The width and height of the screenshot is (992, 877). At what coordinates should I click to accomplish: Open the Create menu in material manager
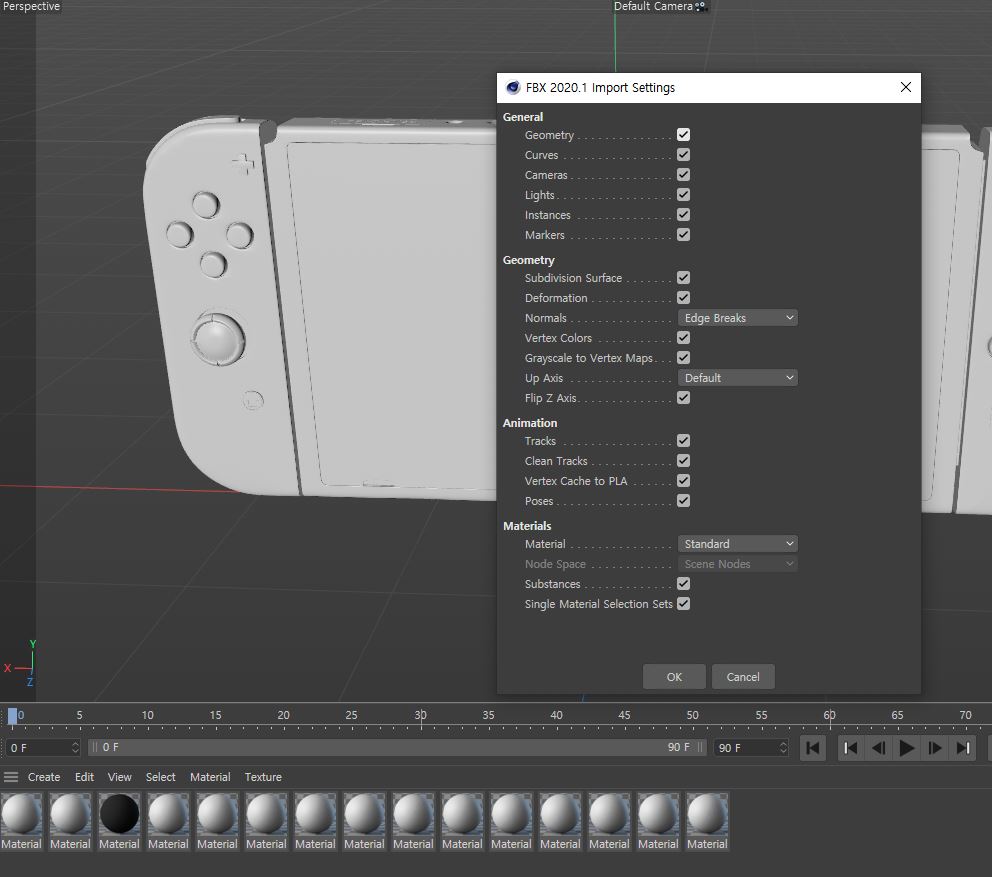tap(44, 777)
